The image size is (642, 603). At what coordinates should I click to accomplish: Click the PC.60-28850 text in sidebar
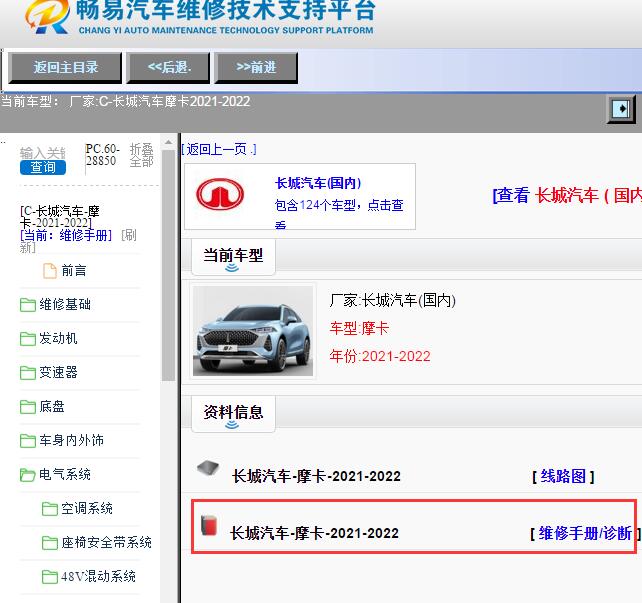[102, 154]
